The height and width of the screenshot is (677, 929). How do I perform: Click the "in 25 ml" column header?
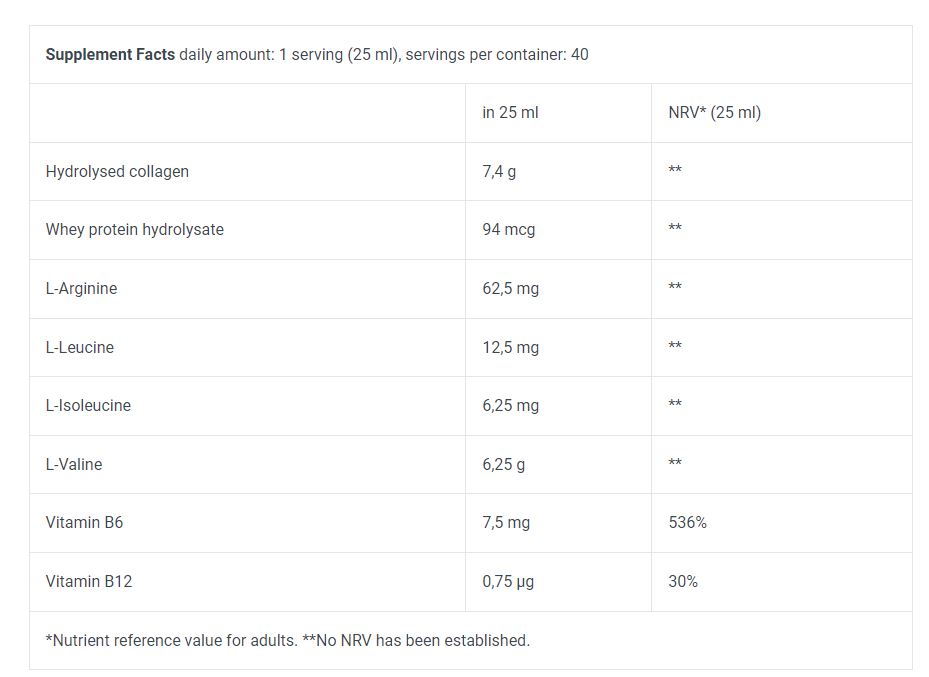click(x=510, y=112)
